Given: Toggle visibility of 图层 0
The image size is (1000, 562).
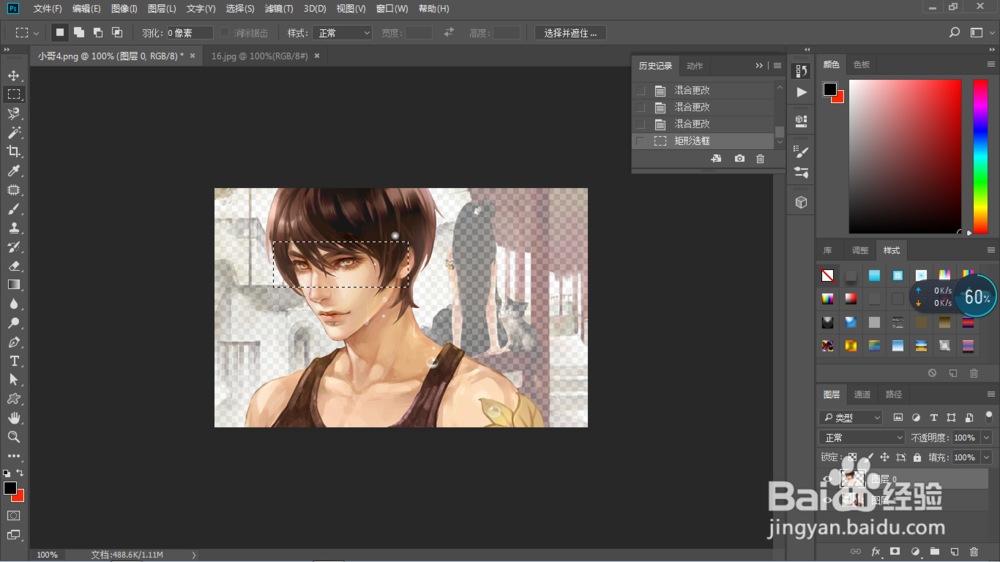Looking at the screenshot, I should coord(827,478).
